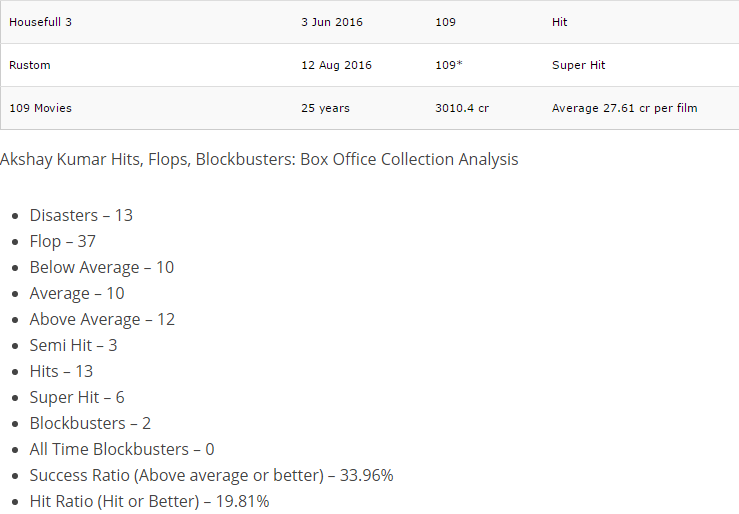This screenshot has height=514, width=739.
Task: Click the Box Office Collection Analysis heading
Action: click(259, 159)
